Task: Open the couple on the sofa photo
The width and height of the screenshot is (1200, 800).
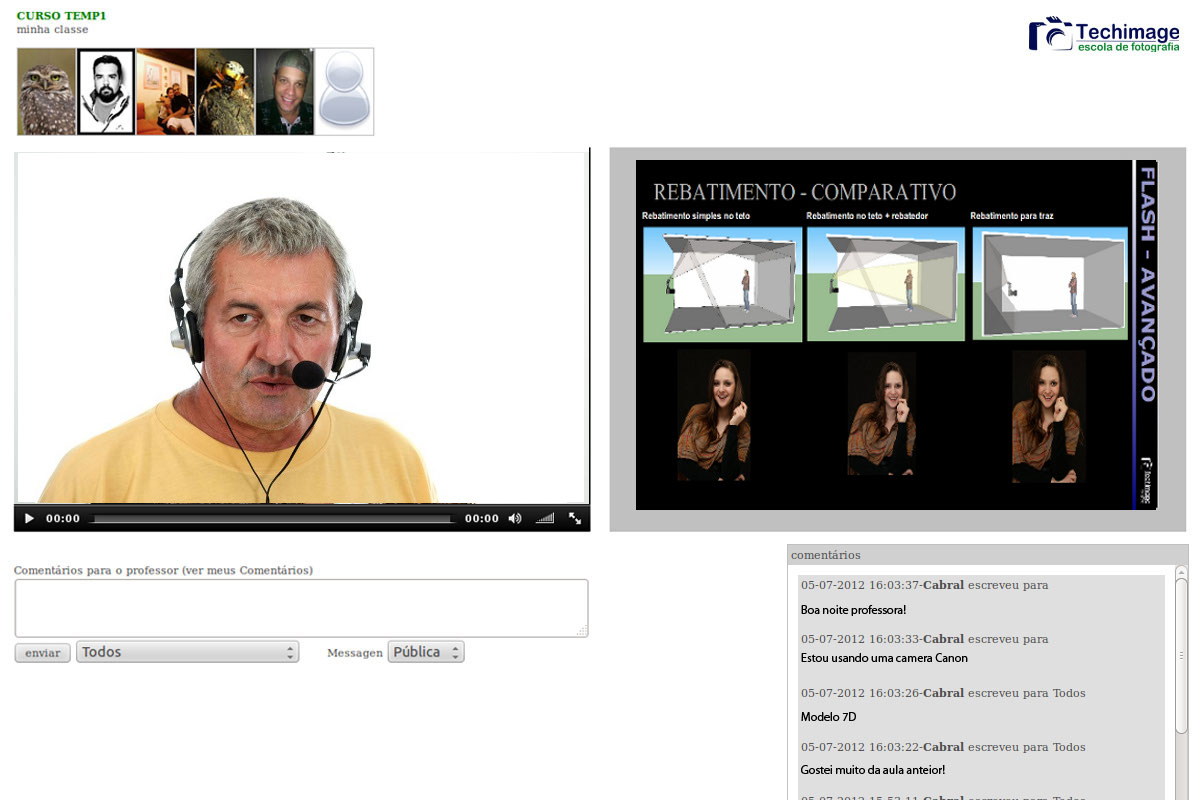Action: (166, 91)
